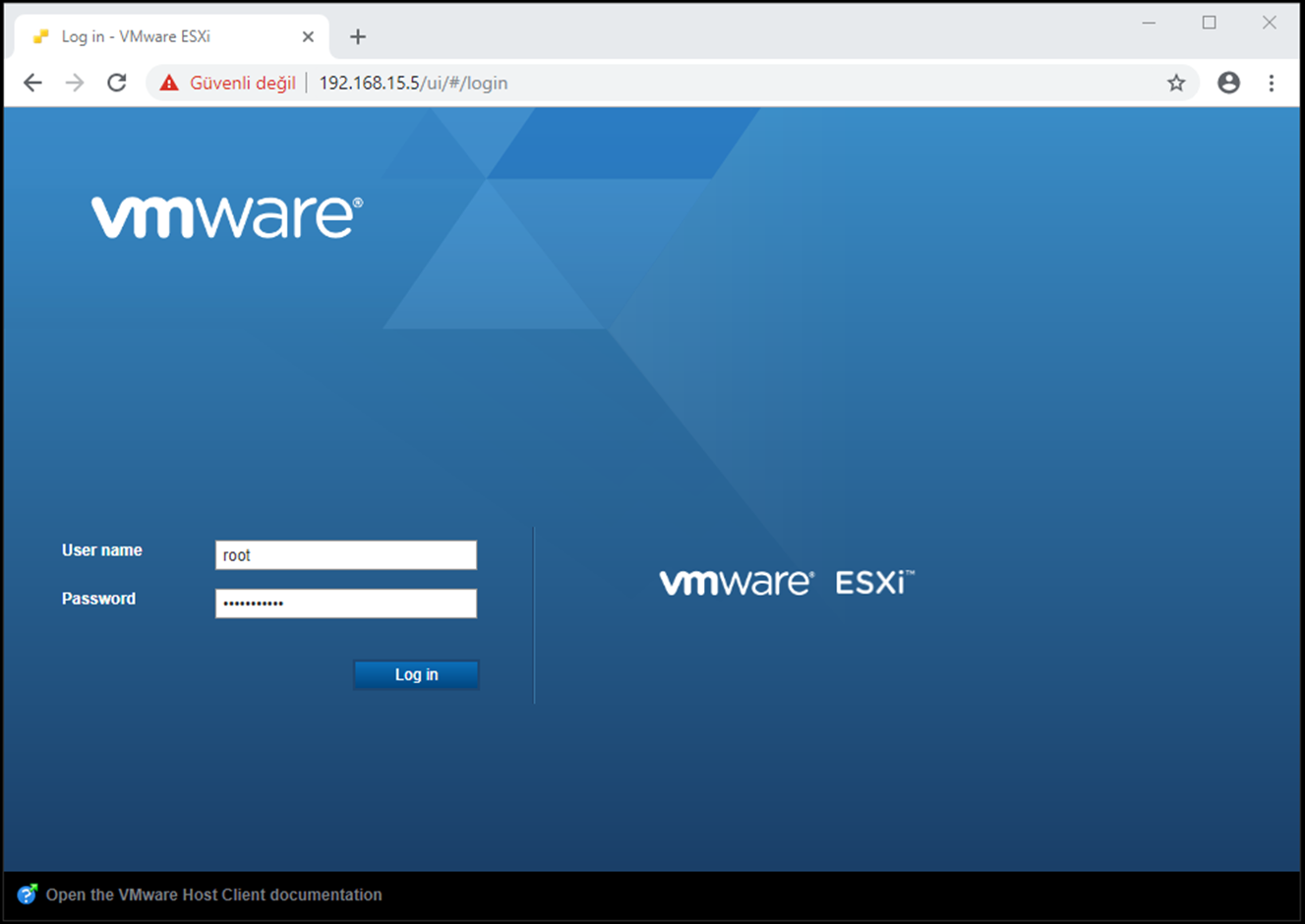Image resolution: width=1305 pixels, height=924 pixels.
Task: Open a new tab with plus button
Action: point(358,36)
